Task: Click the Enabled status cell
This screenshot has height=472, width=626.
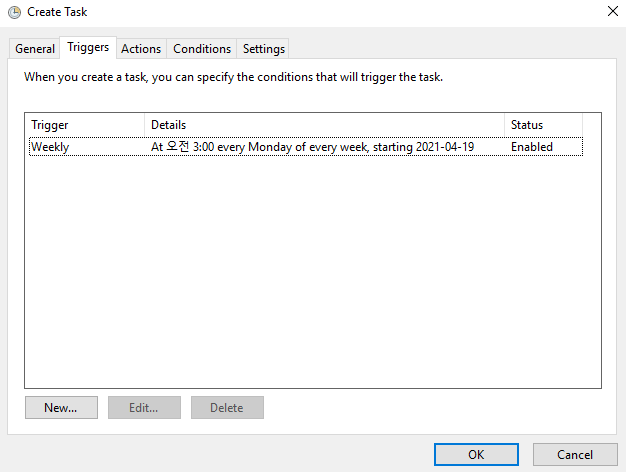Action: click(532, 147)
